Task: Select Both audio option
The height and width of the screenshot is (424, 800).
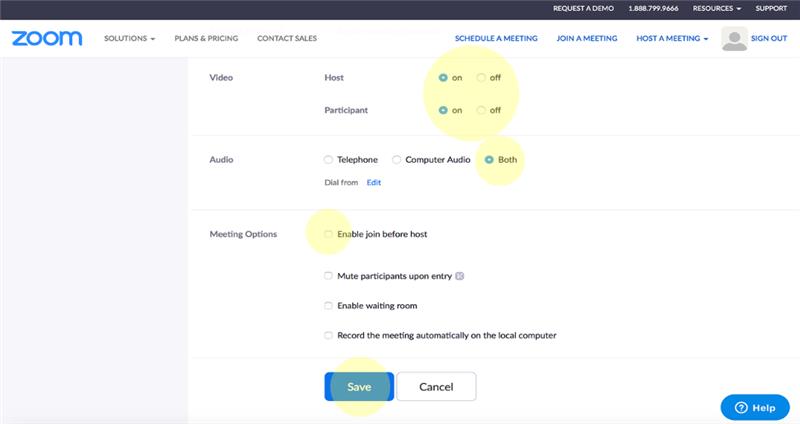Action: (x=489, y=160)
